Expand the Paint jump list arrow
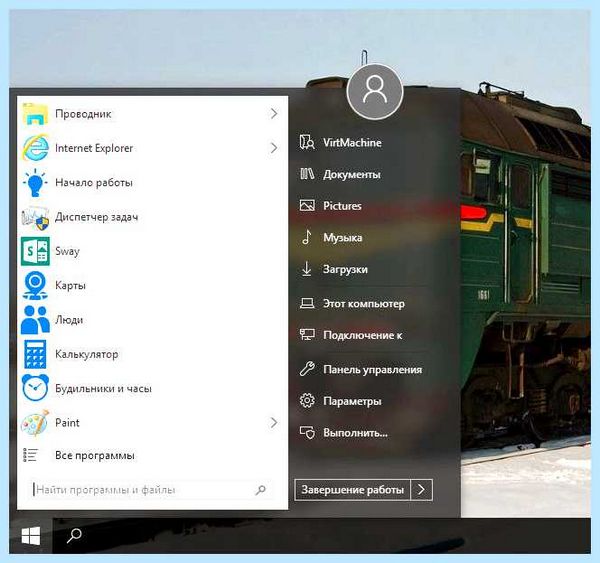The image size is (600, 563). (274, 423)
